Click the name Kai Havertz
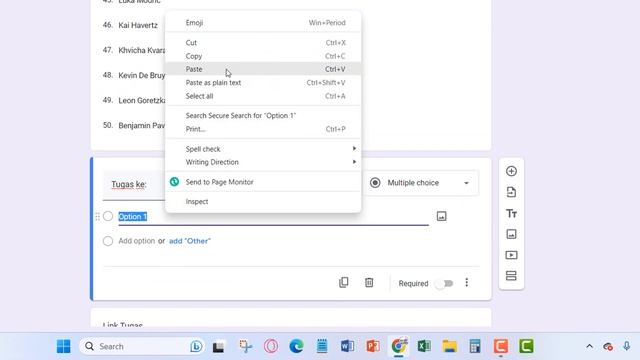 tap(138, 25)
